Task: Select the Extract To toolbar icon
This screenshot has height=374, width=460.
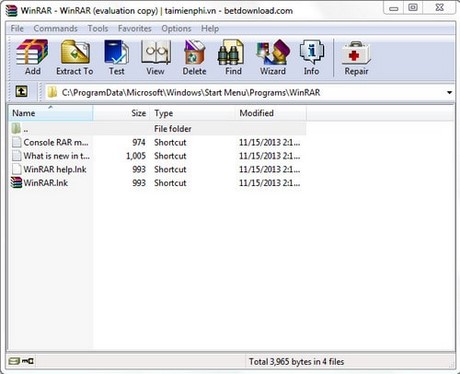Action: click(x=75, y=57)
